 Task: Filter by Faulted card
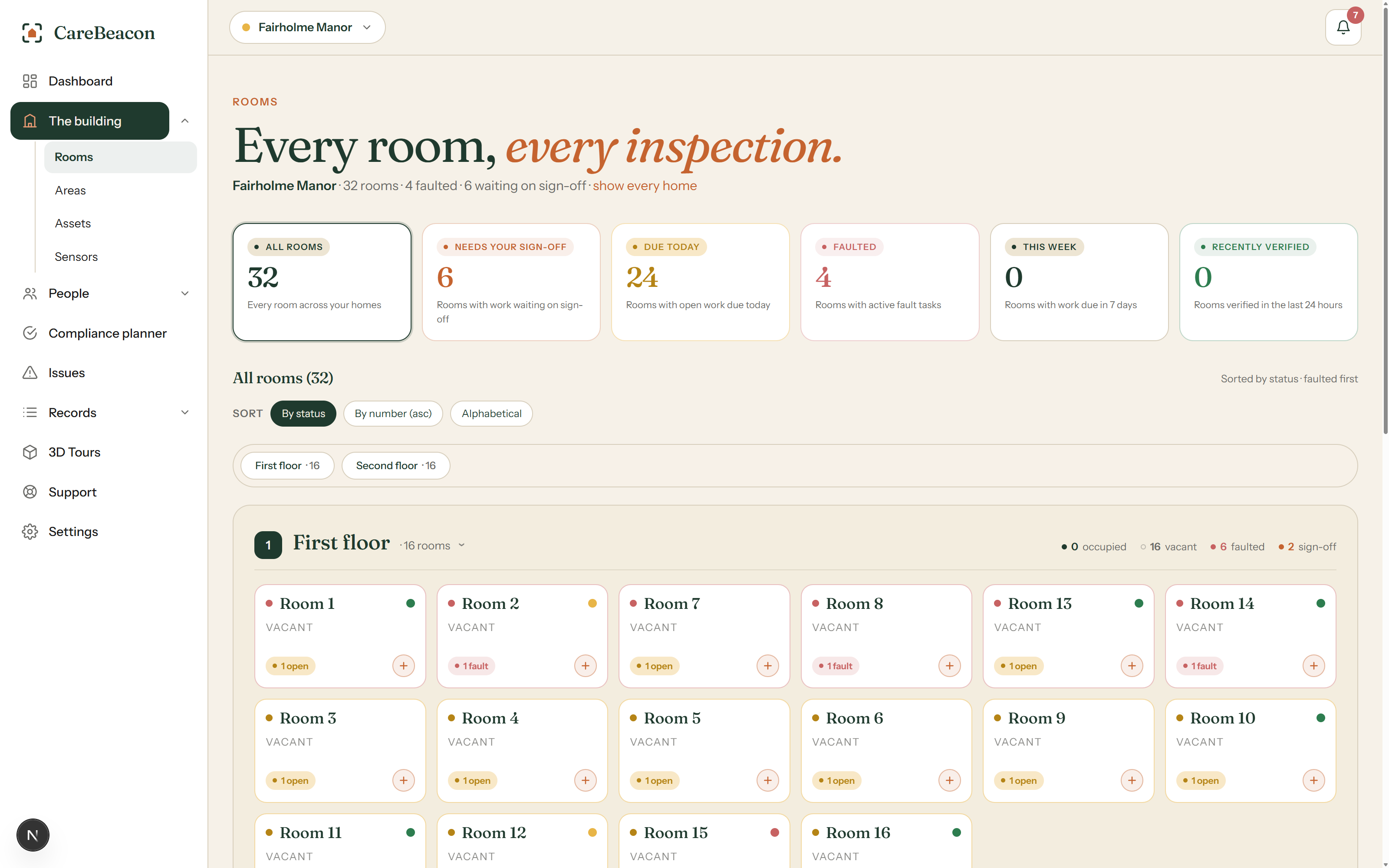pyautogui.click(x=890, y=282)
